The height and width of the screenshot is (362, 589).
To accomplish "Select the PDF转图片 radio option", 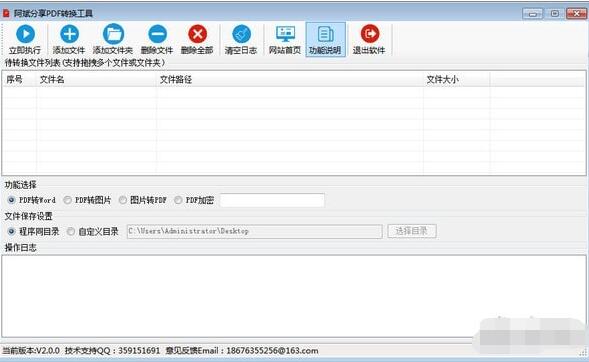I will coord(68,200).
